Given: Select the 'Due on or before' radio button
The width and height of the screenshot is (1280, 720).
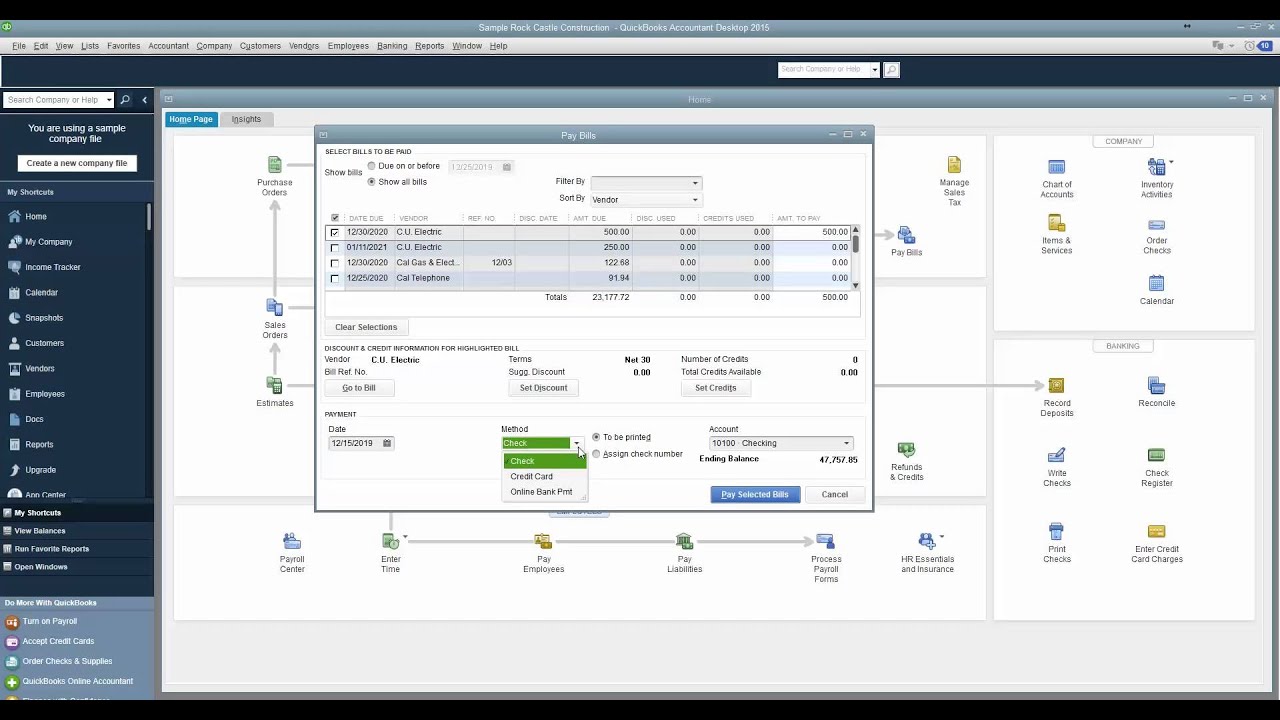Looking at the screenshot, I should pos(372,166).
